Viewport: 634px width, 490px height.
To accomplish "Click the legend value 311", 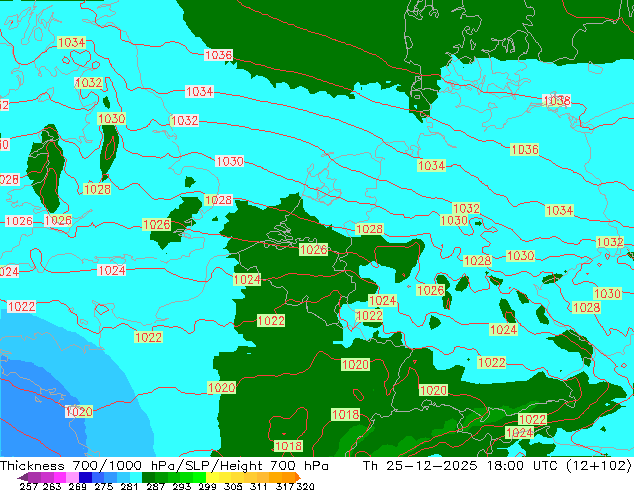I will tap(259, 486).
